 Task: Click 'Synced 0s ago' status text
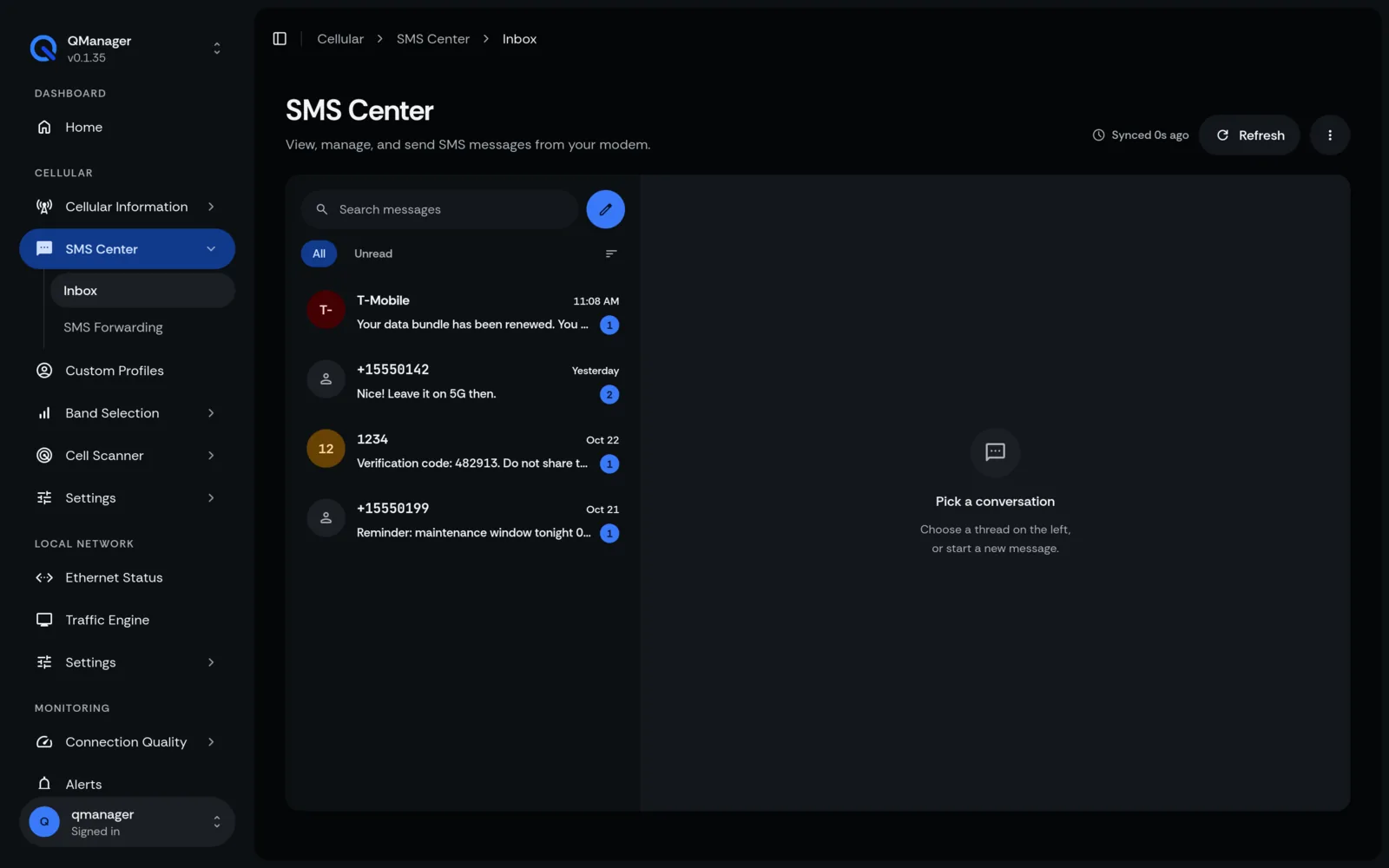pos(1149,135)
